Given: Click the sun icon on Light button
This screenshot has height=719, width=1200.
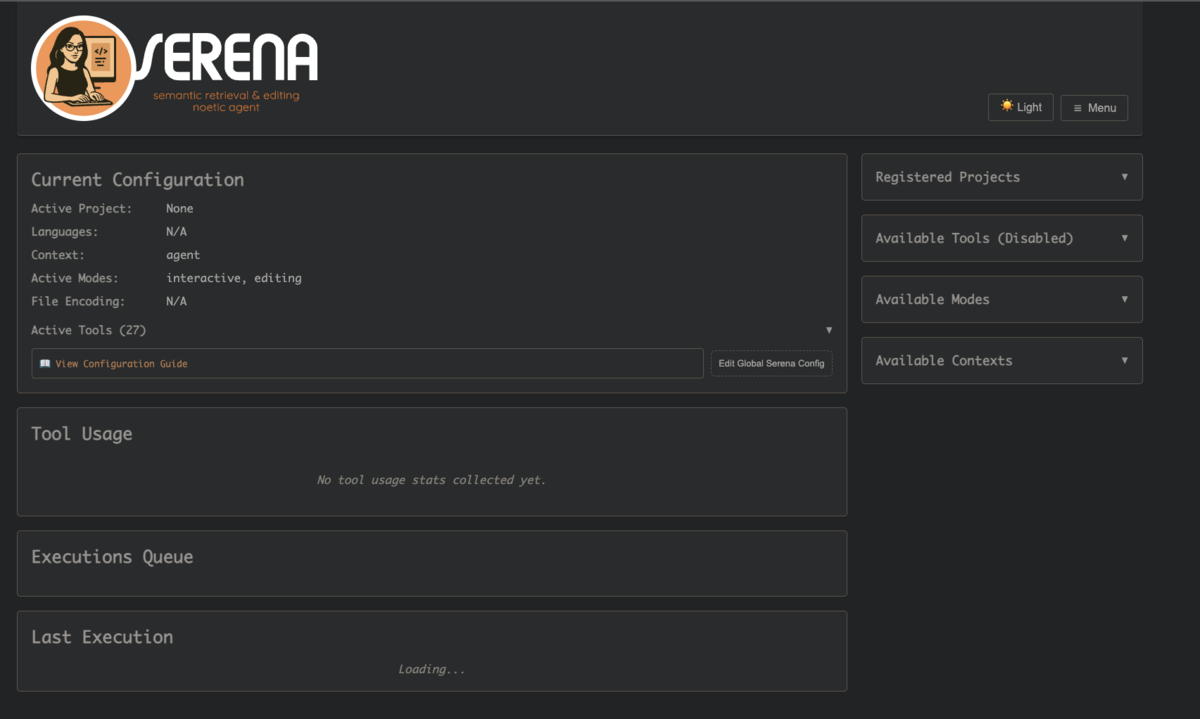Looking at the screenshot, I should click(1006, 106).
